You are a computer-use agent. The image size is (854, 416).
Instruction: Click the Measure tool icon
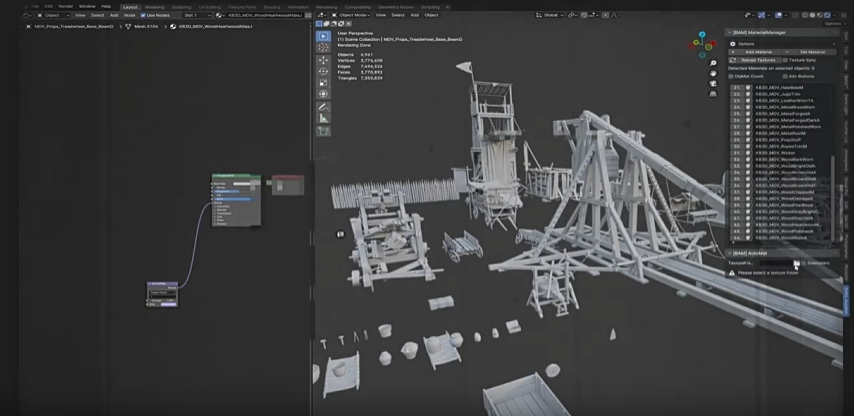tap(323, 118)
